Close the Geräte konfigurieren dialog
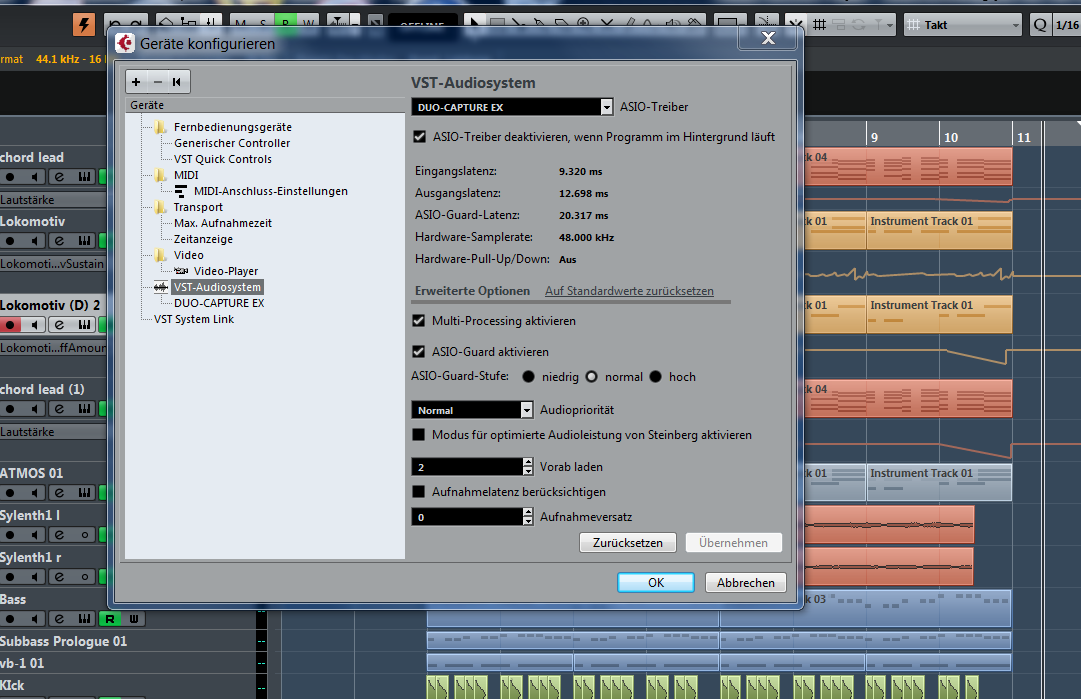Image resolution: width=1081 pixels, height=699 pixels. [768, 39]
